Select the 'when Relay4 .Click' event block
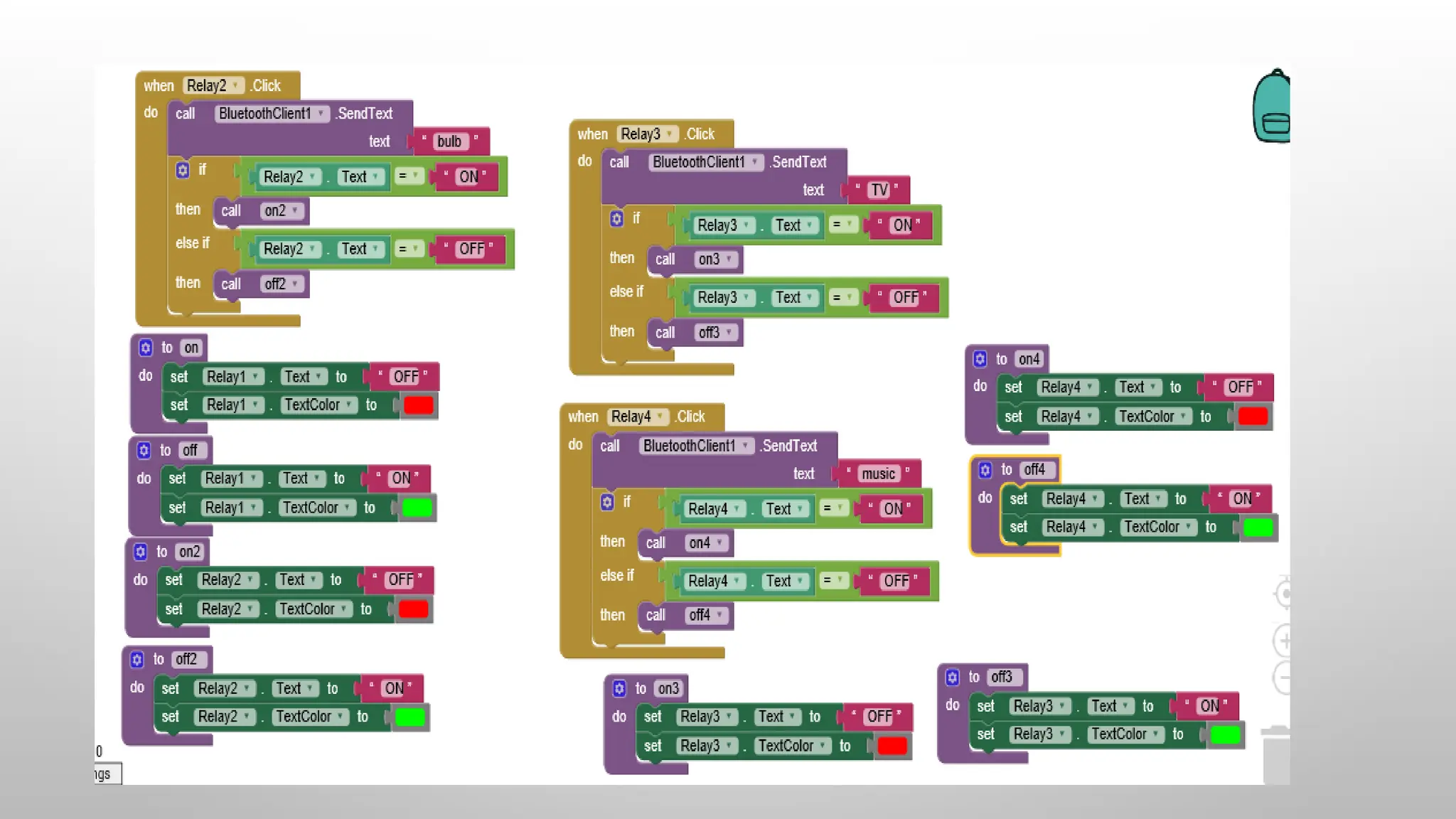1456x819 pixels. pos(583,417)
